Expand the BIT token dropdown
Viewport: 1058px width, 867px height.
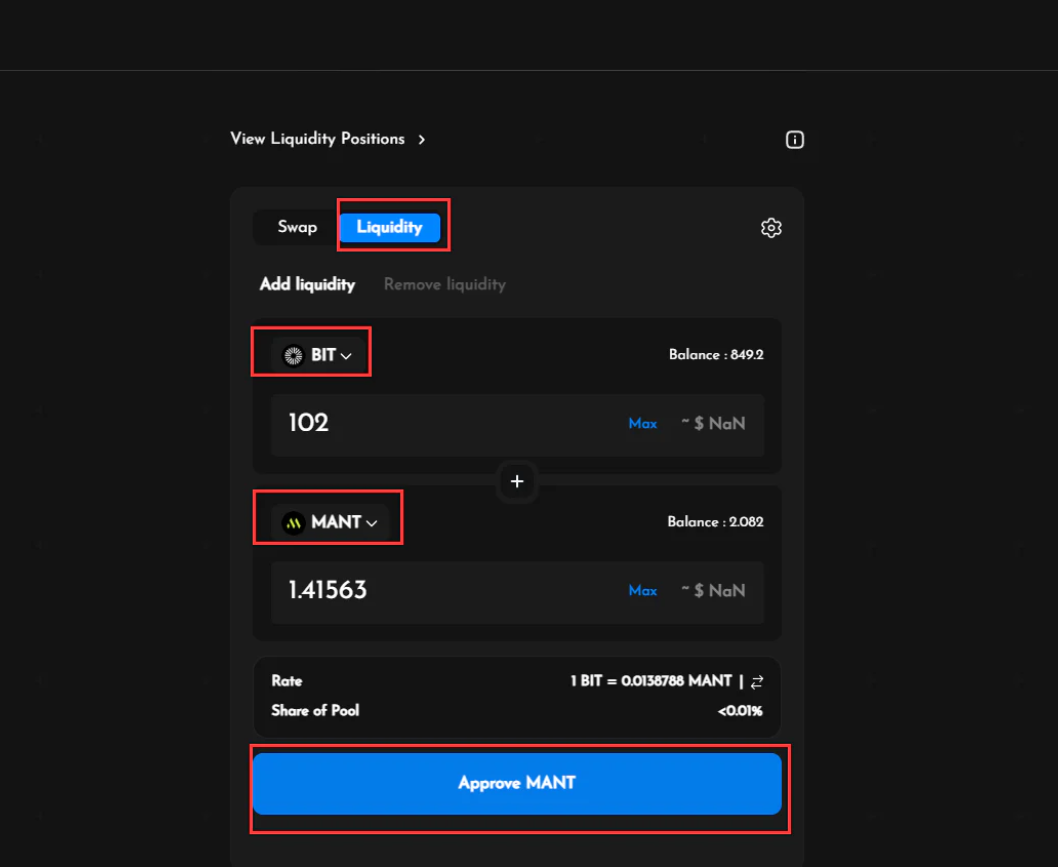317,355
